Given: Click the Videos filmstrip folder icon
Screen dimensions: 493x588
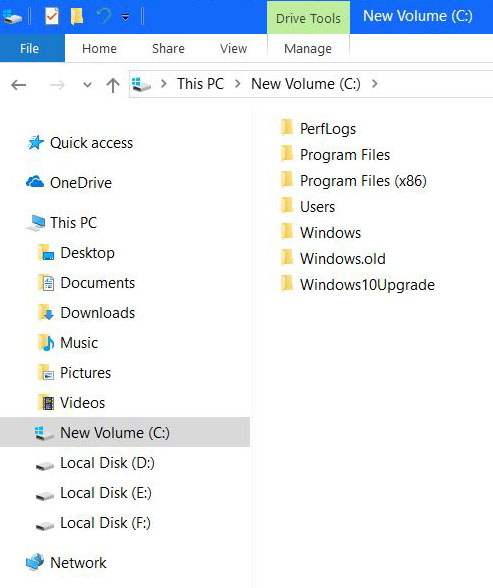Looking at the screenshot, I should coord(46,403).
